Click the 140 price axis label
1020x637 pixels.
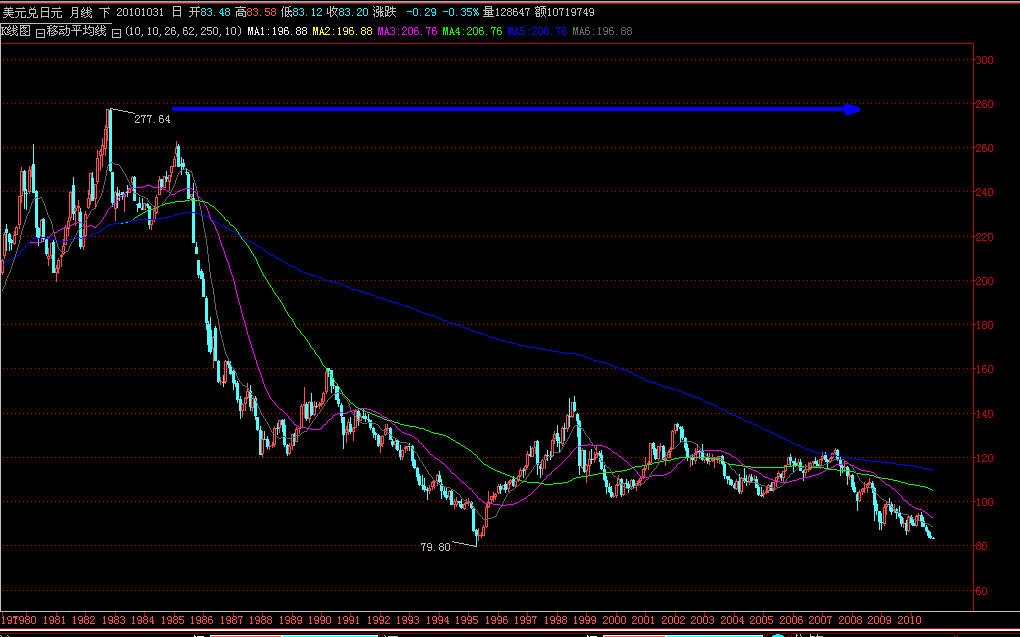pos(985,414)
